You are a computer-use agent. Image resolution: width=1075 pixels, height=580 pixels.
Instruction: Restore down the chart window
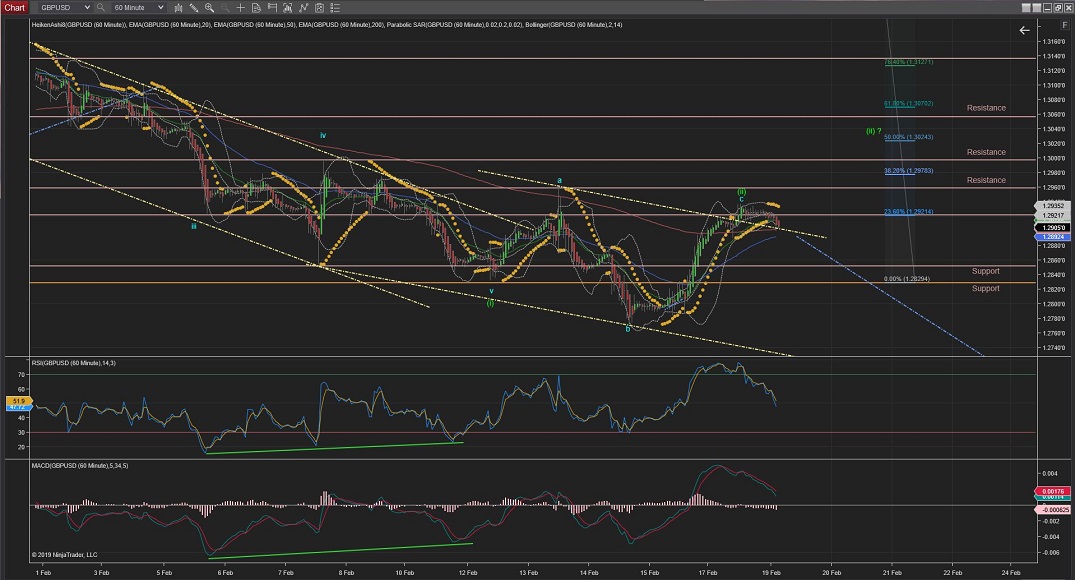coord(1056,8)
